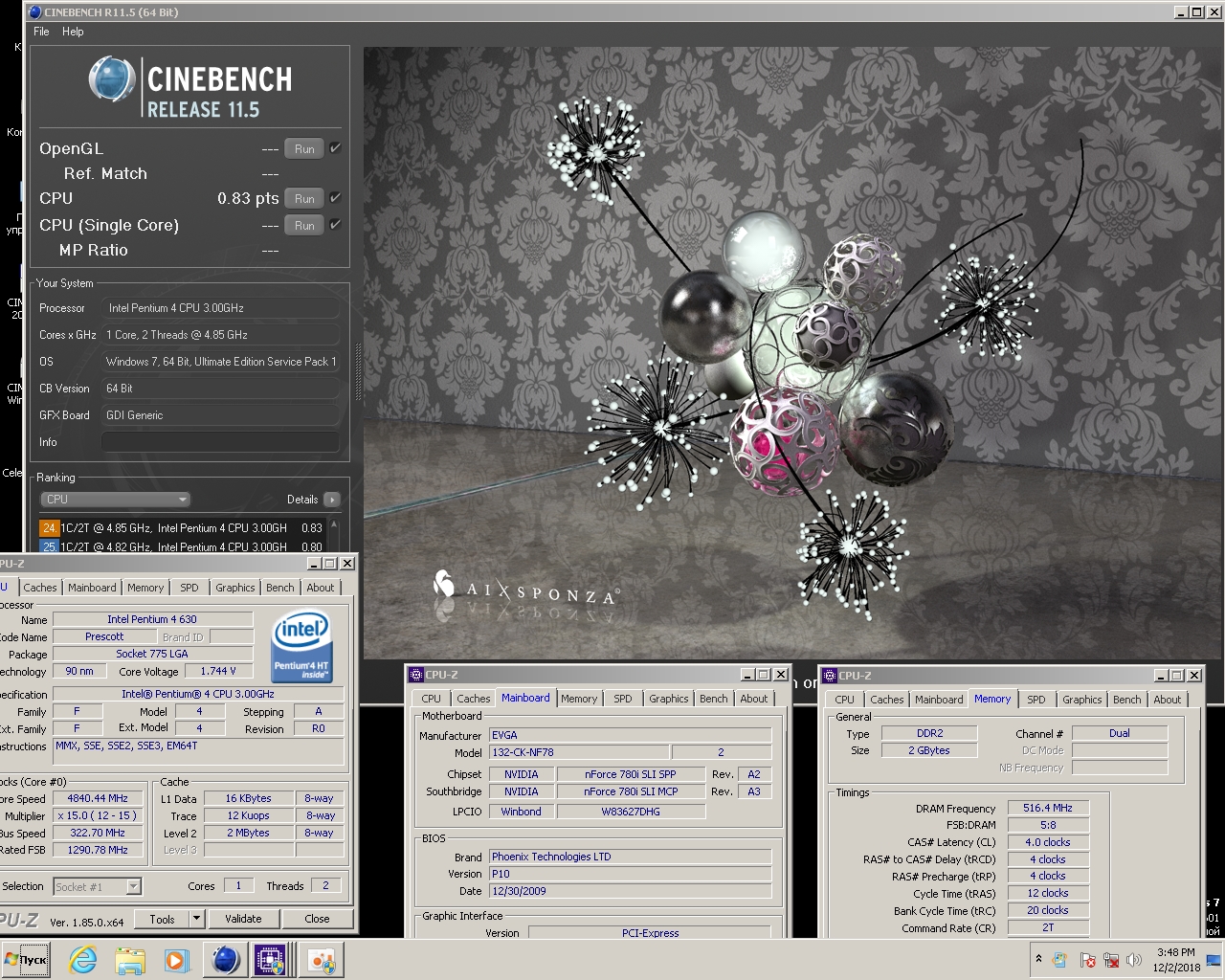Click the Intel Pentium 4 HT logo

click(x=301, y=648)
